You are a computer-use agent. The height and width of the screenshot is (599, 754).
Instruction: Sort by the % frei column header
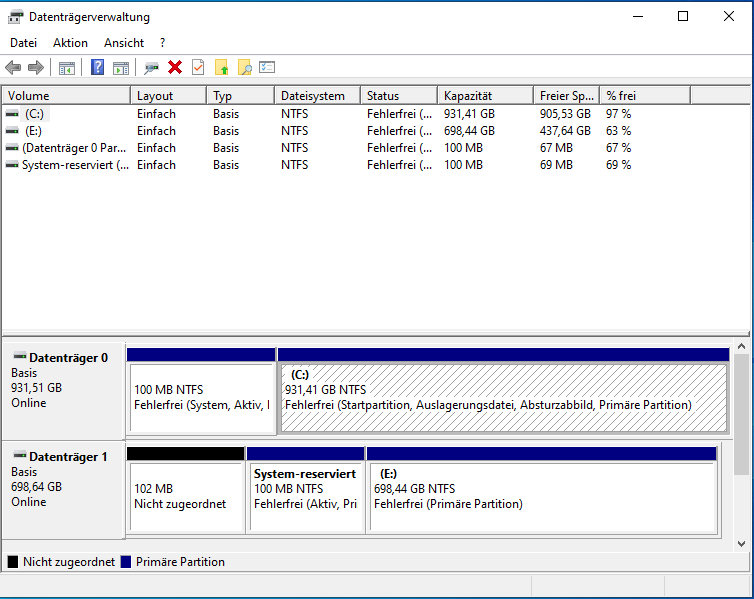(645, 96)
